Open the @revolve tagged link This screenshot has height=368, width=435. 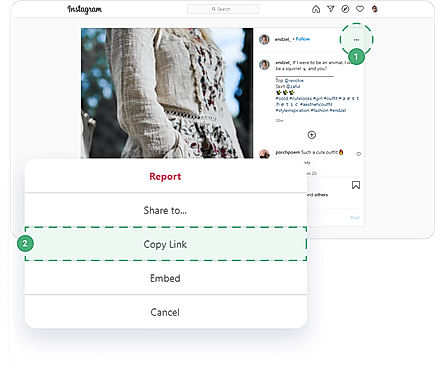click(294, 80)
